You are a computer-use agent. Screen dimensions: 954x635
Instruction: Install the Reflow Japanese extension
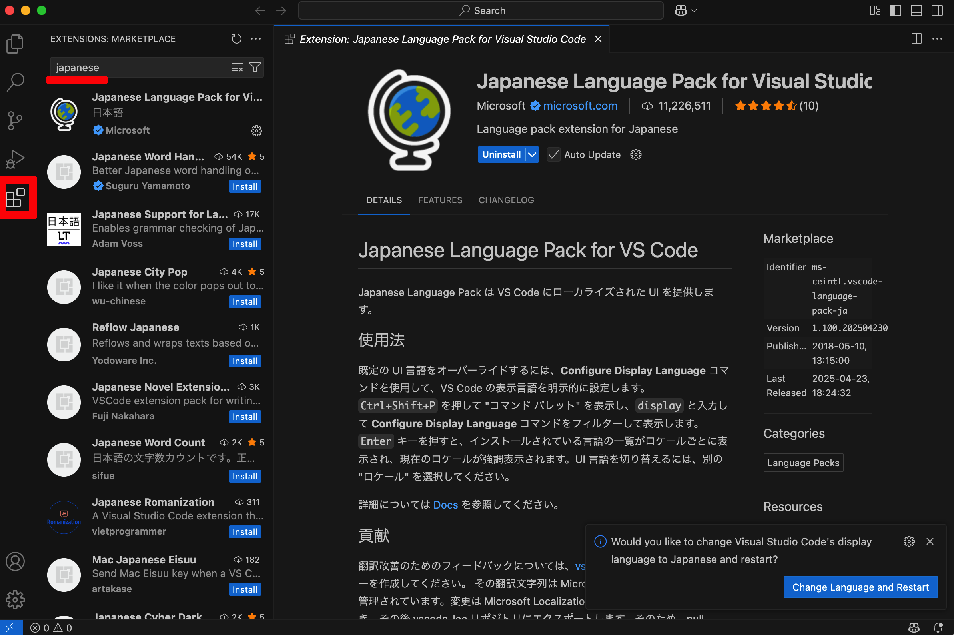click(245, 361)
